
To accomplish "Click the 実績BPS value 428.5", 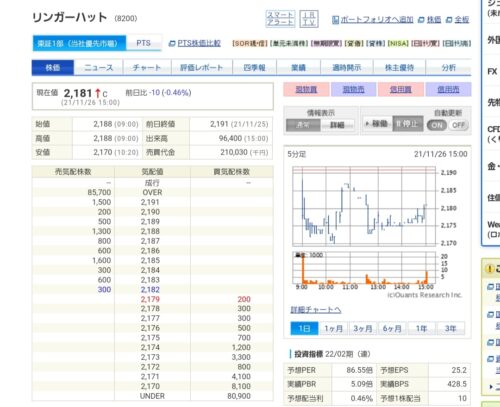I will [x=457, y=384].
